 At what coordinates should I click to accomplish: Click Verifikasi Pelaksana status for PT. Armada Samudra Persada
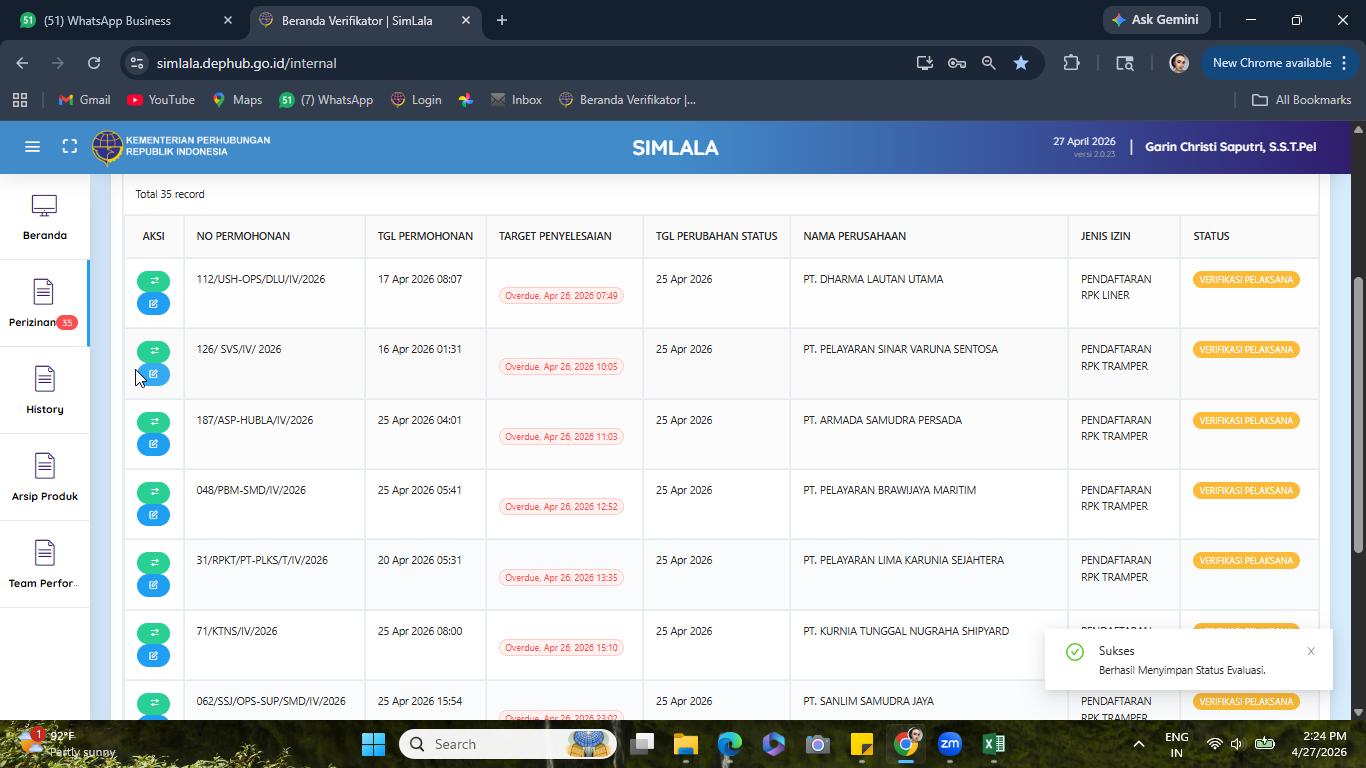click(x=1246, y=420)
